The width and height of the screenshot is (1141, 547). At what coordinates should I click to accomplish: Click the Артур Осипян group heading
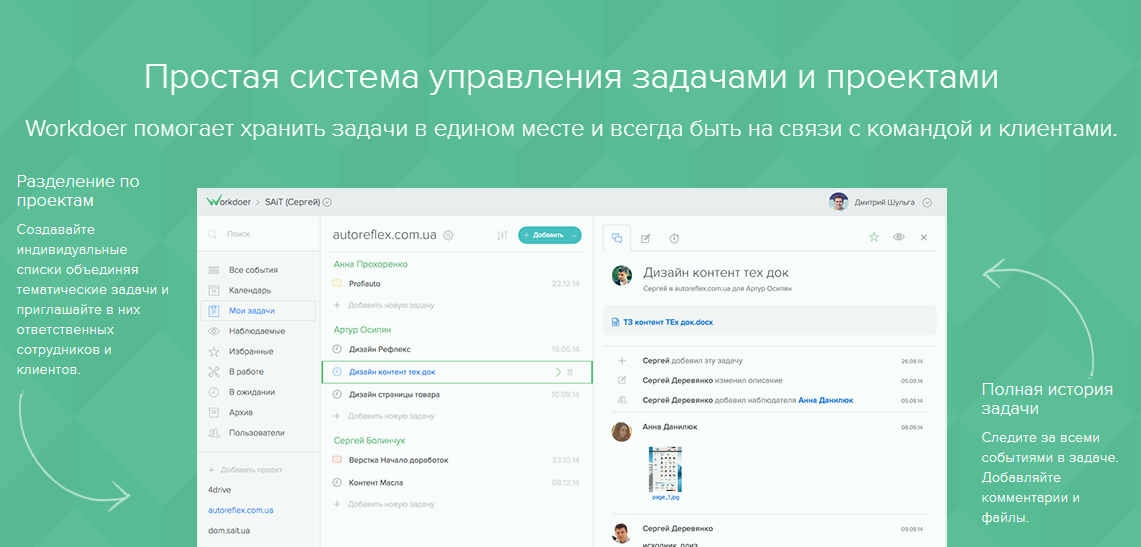[x=362, y=330]
